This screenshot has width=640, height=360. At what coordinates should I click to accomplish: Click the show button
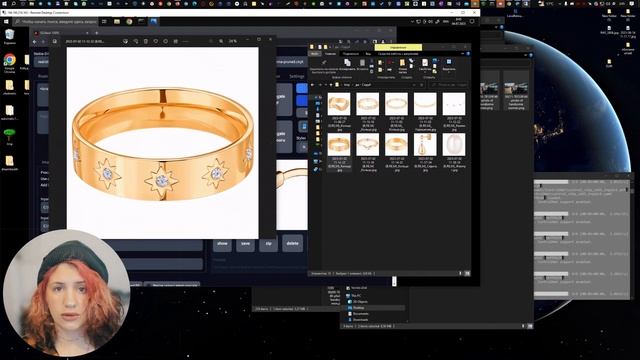tap(222, 243)
